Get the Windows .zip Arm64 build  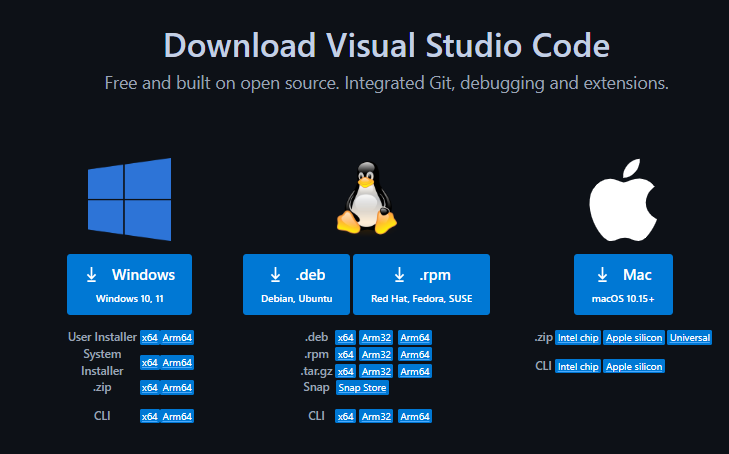click(177, 388)
